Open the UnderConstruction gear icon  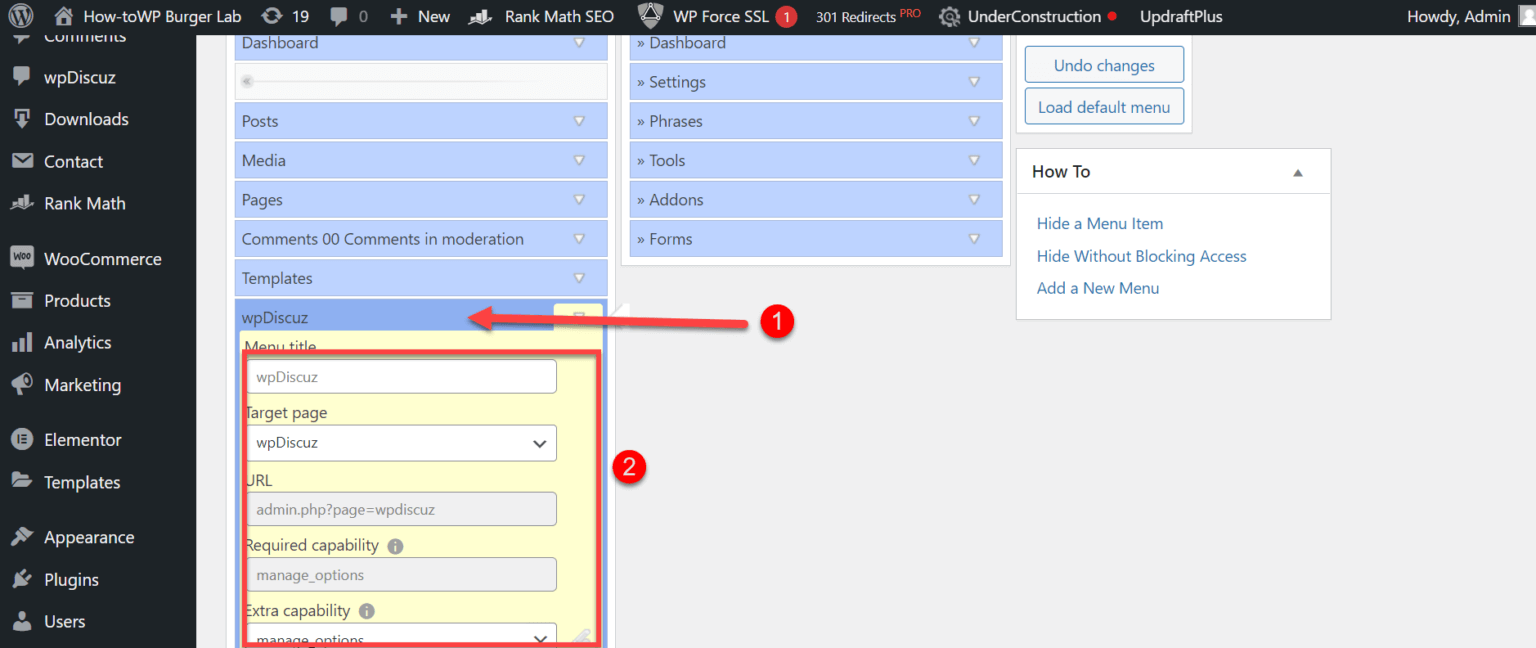948,16
